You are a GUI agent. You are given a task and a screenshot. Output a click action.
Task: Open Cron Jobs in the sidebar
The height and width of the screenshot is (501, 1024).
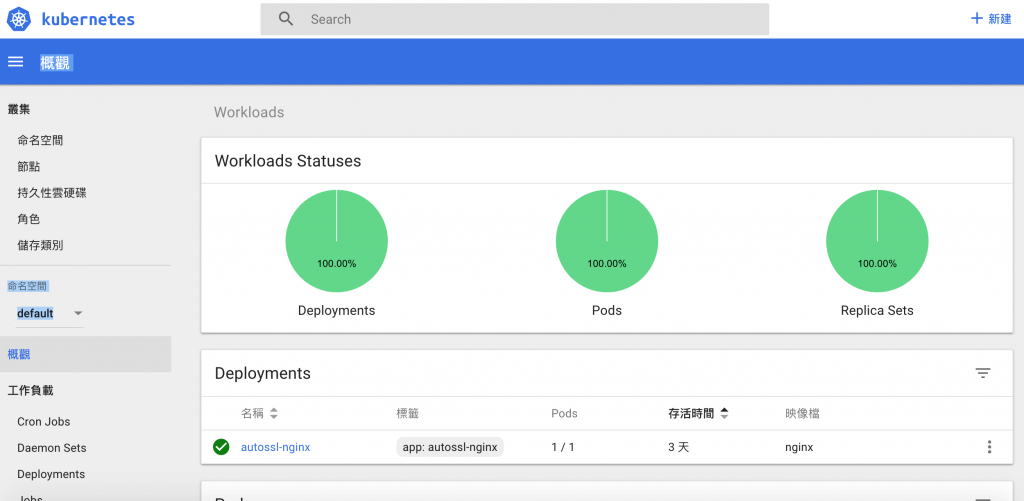[x=44, y=422]
